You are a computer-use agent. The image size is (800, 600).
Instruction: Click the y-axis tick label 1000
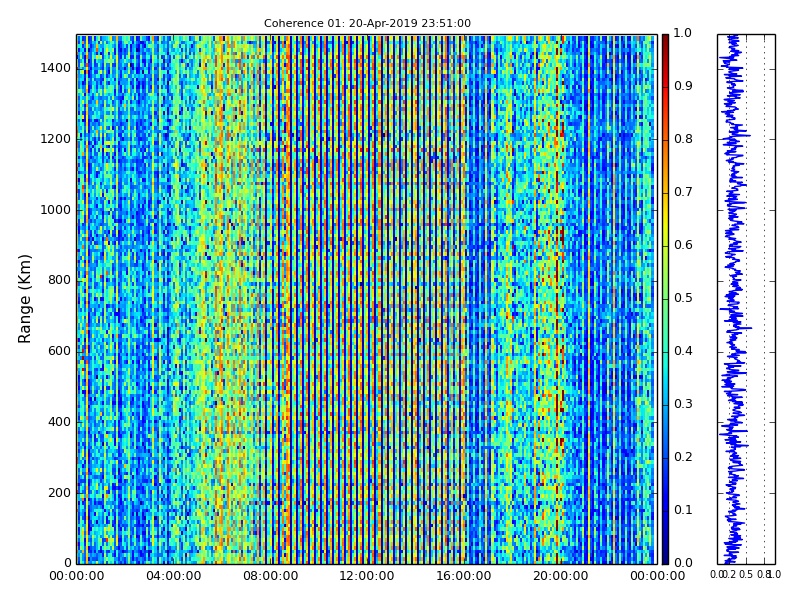click(55, 210)
